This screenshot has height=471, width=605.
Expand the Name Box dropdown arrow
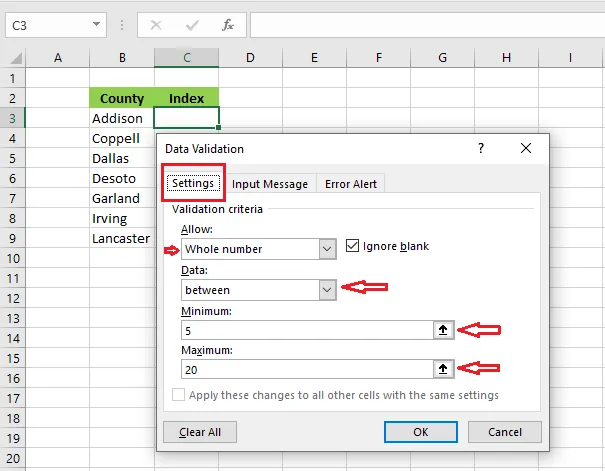tap(96, 25)
